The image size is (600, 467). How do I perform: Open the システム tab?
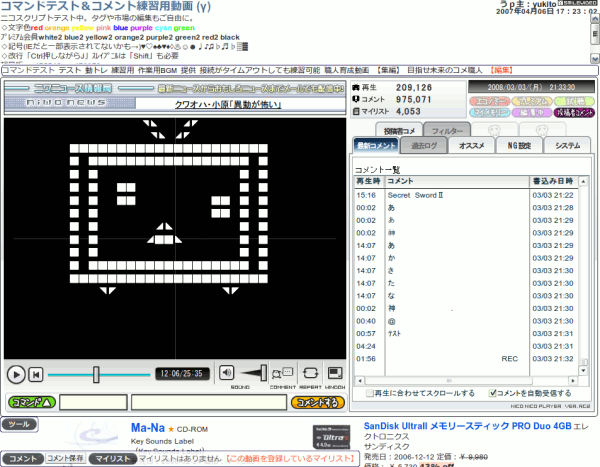pyautogui.click(x=567, y=146)
